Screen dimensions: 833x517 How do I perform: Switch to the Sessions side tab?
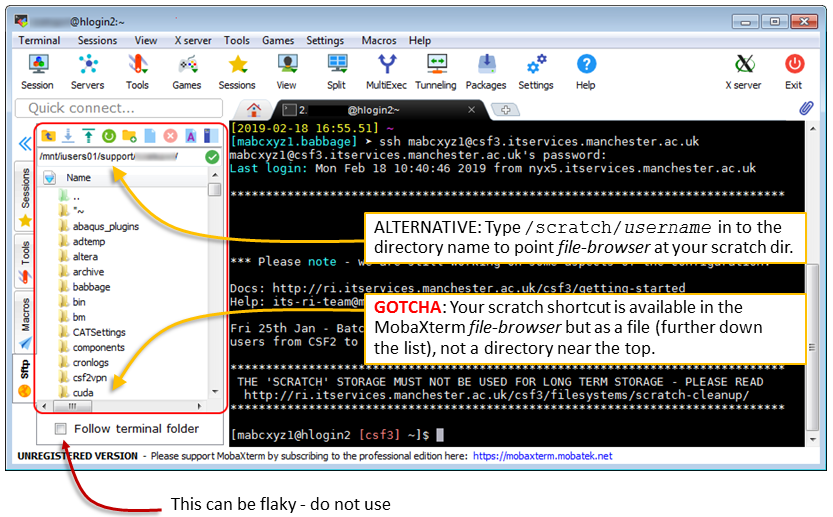coord(24,197)
